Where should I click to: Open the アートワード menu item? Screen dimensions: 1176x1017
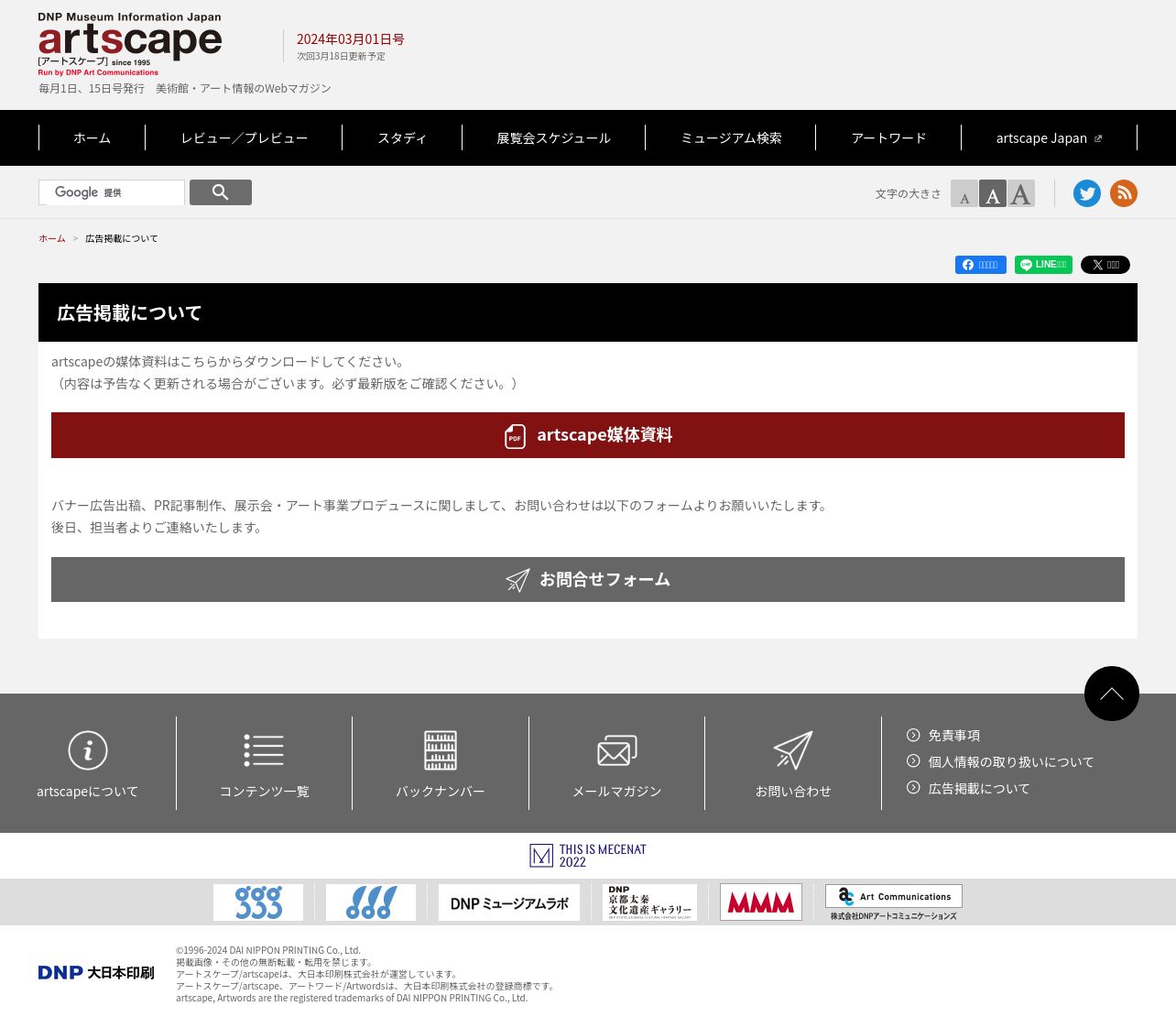tap(888, 138)
